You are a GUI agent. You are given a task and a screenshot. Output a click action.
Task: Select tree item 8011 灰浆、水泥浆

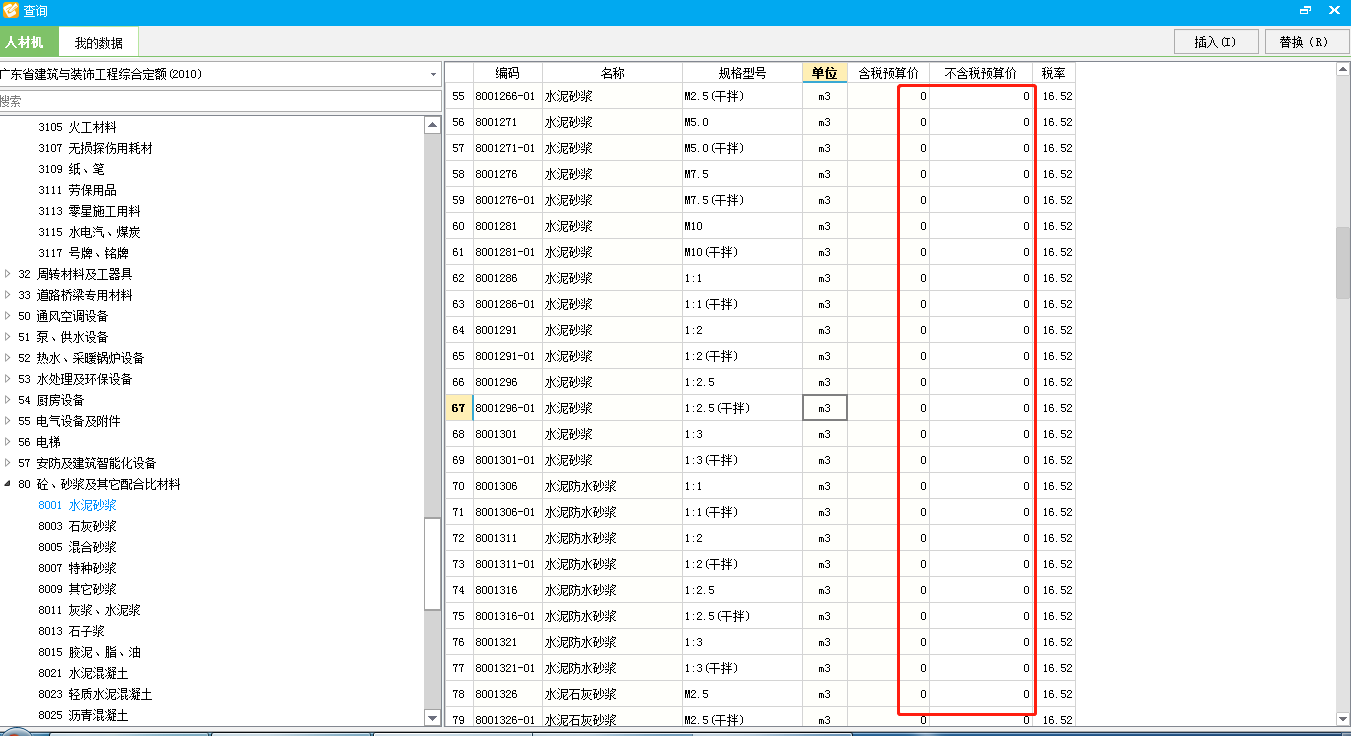click(89, 610)
